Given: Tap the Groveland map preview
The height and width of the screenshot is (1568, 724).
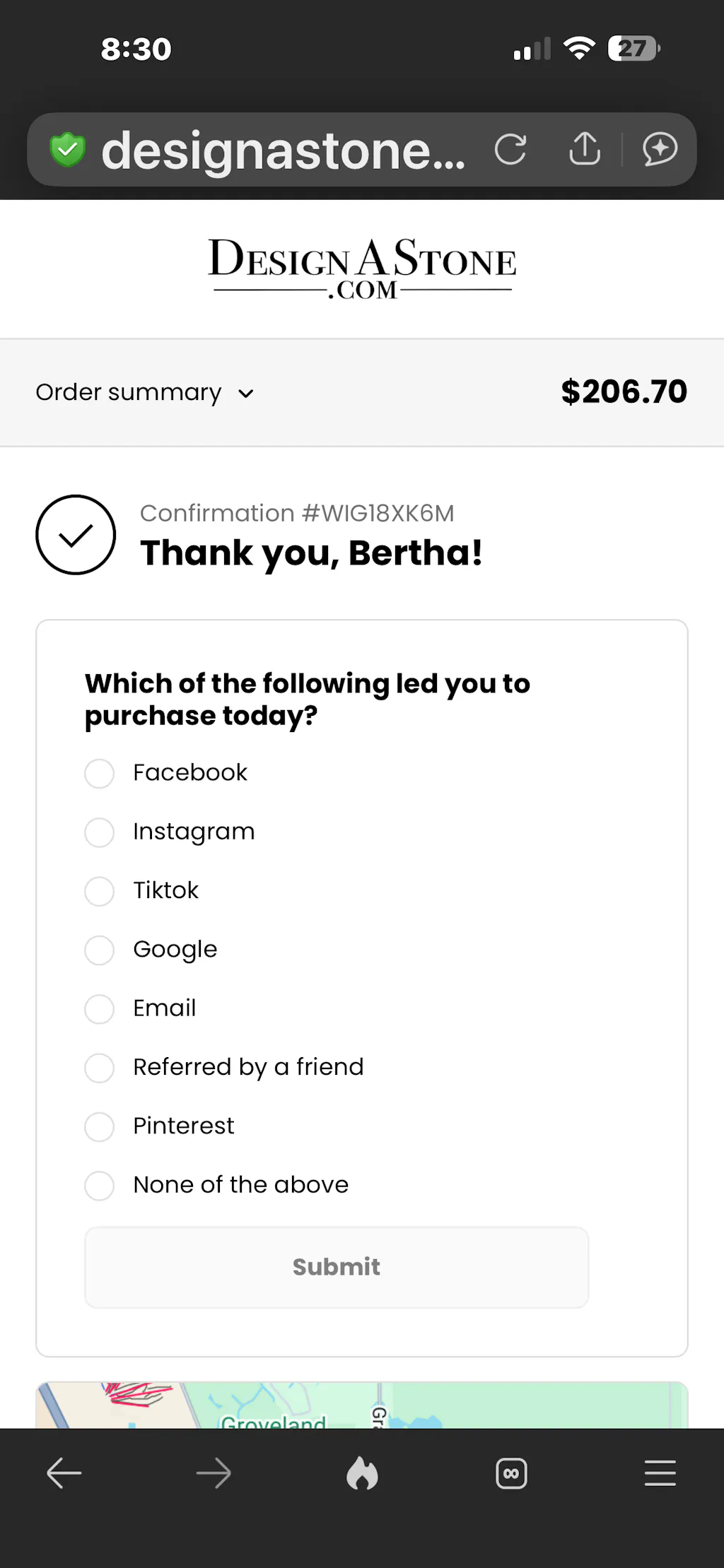Looking at the screenshot, I should click(362, 1405).
